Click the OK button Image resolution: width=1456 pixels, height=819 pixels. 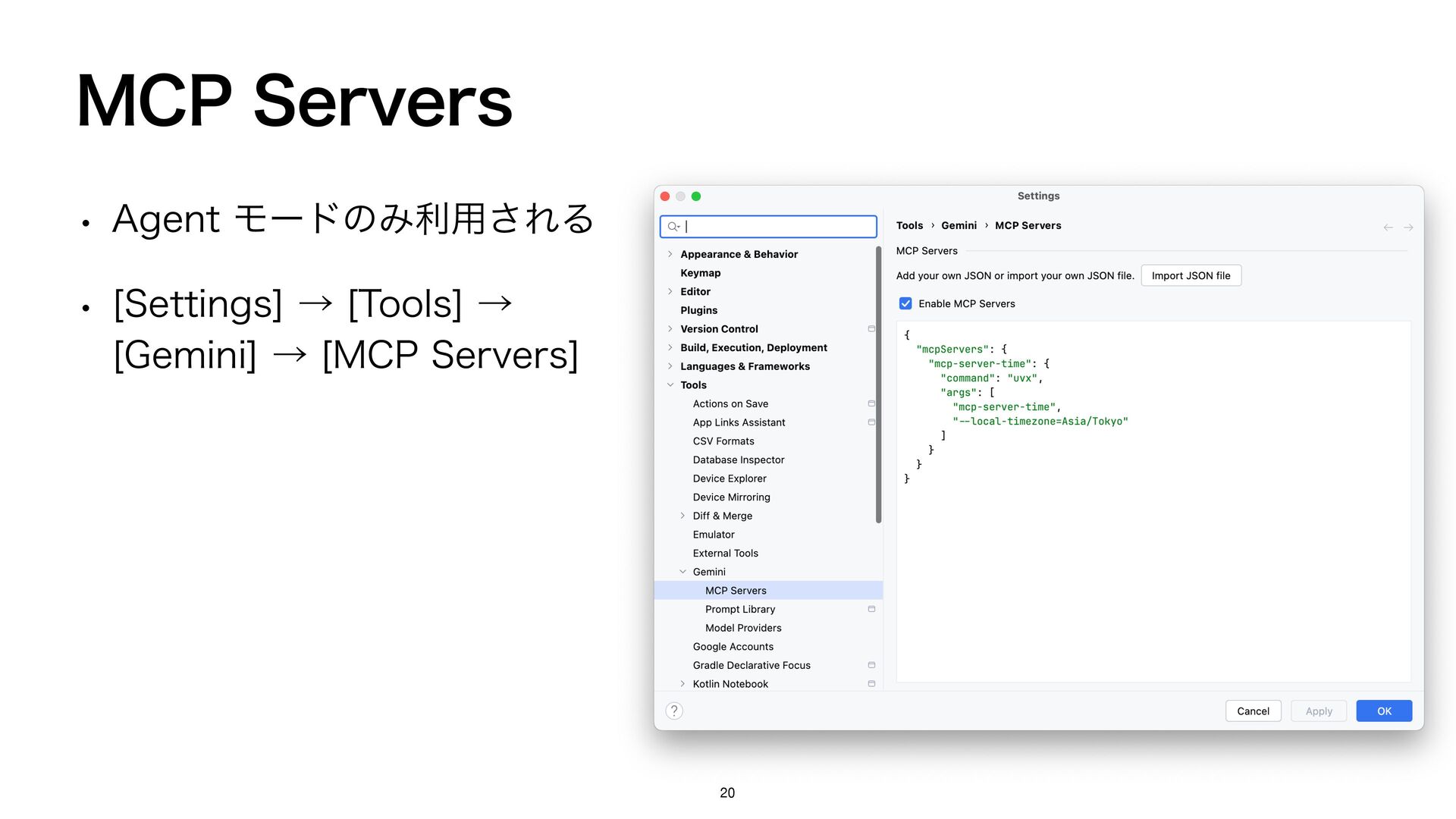(x=1384, y=711)
